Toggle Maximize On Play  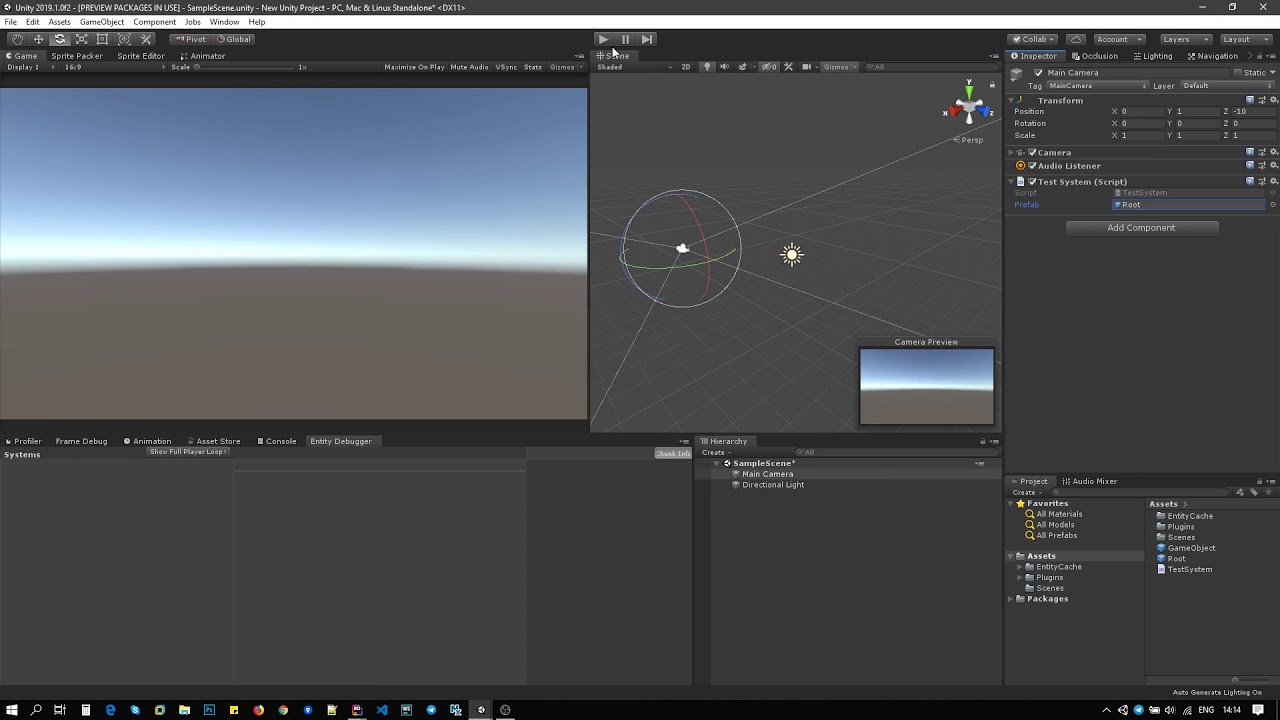point(414,67)
